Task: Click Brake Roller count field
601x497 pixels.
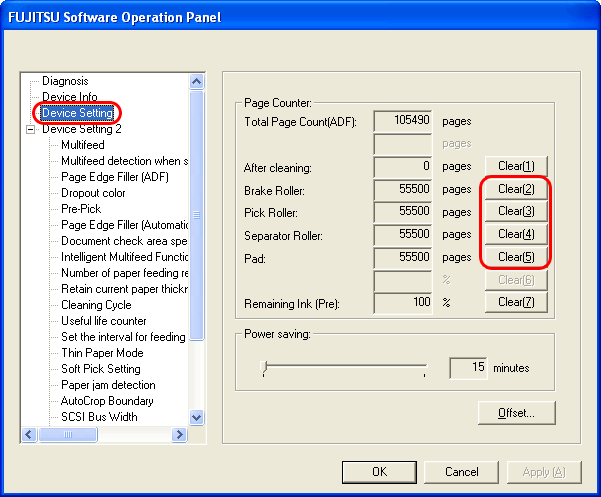Action: [402, 189]
